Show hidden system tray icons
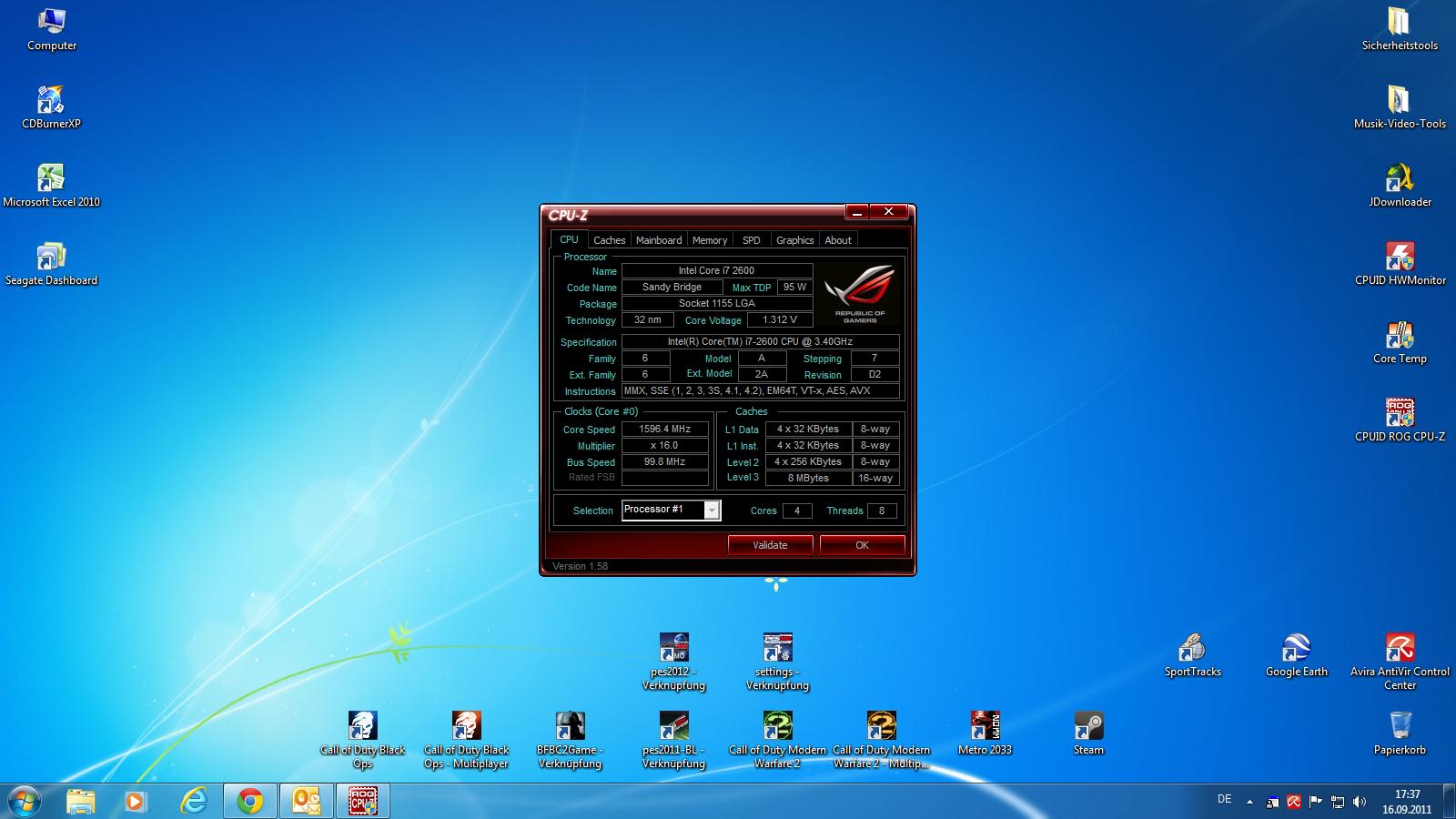 point(1249,803)
